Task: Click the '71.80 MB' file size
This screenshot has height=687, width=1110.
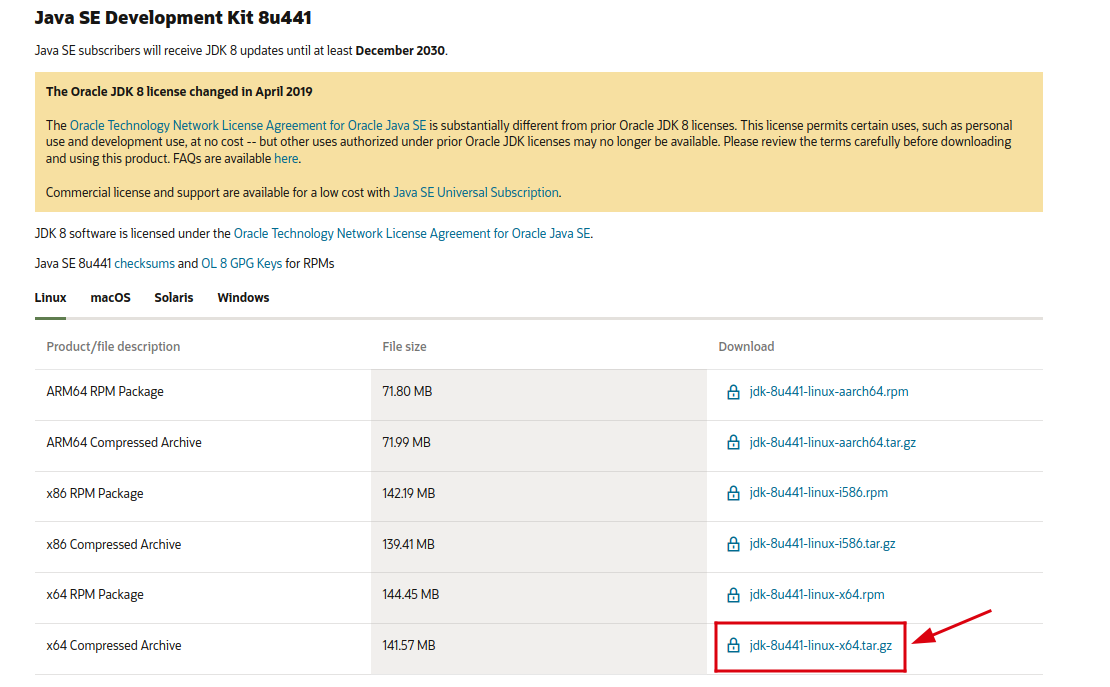Action: (x=407, y=392)
